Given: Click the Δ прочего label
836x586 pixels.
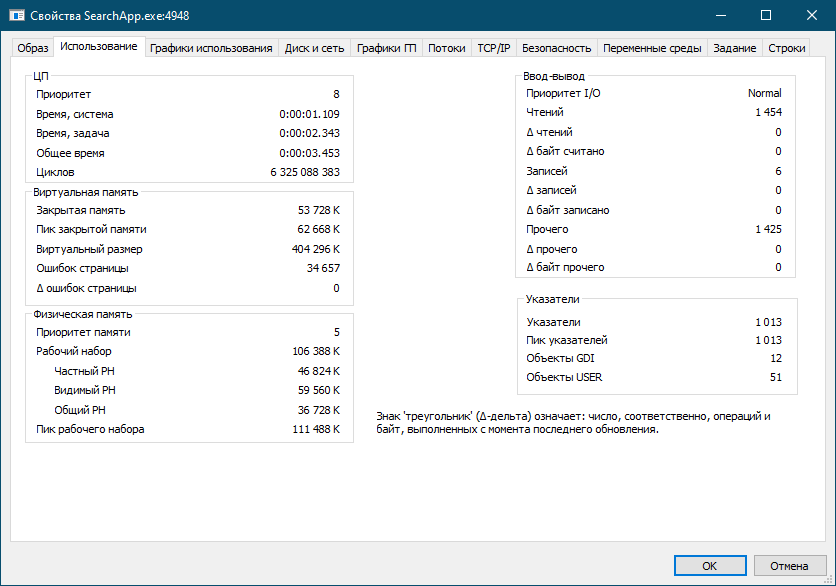Looking at the screenshot, I should (552, 249).
